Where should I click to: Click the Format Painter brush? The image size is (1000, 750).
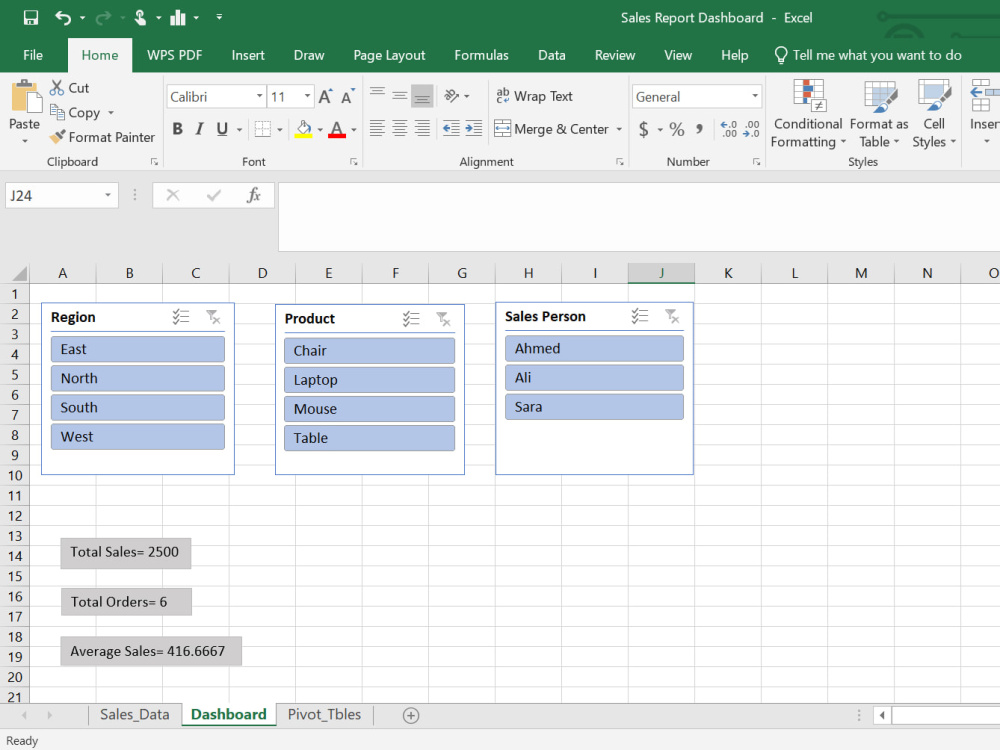pyautogui.click(x=57, y=136)
